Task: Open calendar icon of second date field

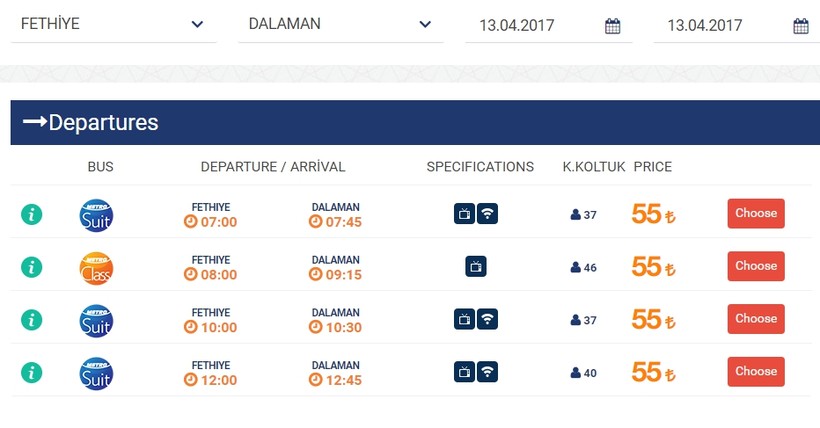Action: 801,27
